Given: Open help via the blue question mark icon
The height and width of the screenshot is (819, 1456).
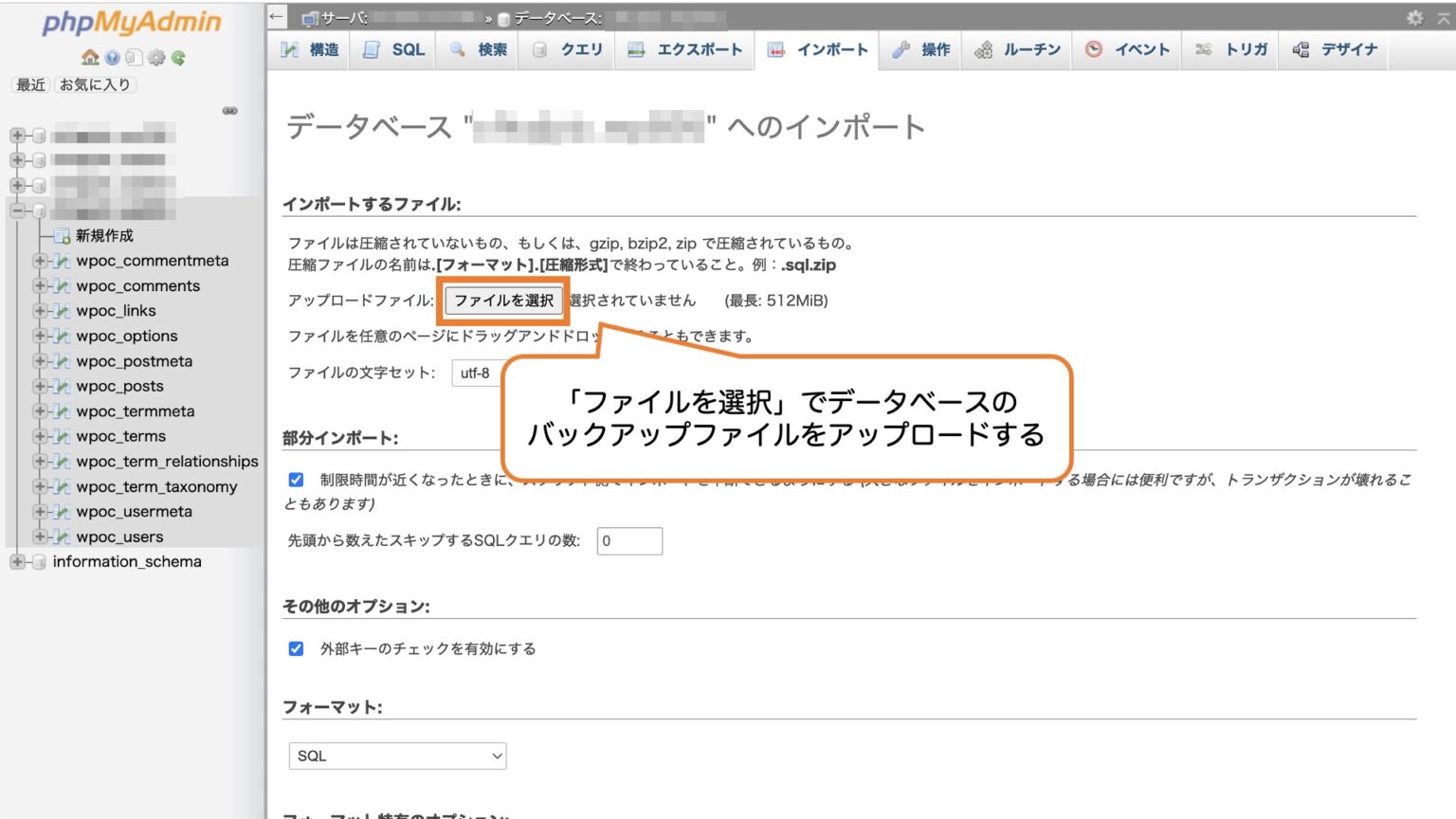Looking at the screenshot, I should (x=111, y=57).
